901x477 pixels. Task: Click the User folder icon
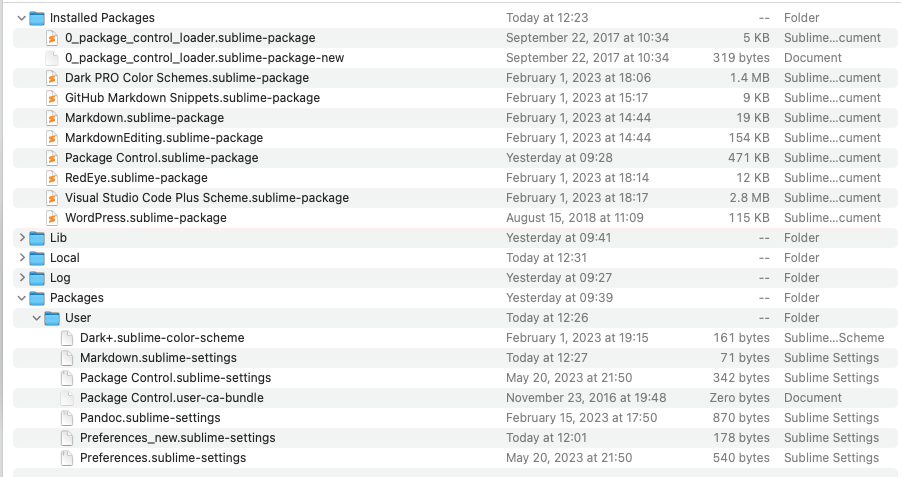tap(52, 318)
